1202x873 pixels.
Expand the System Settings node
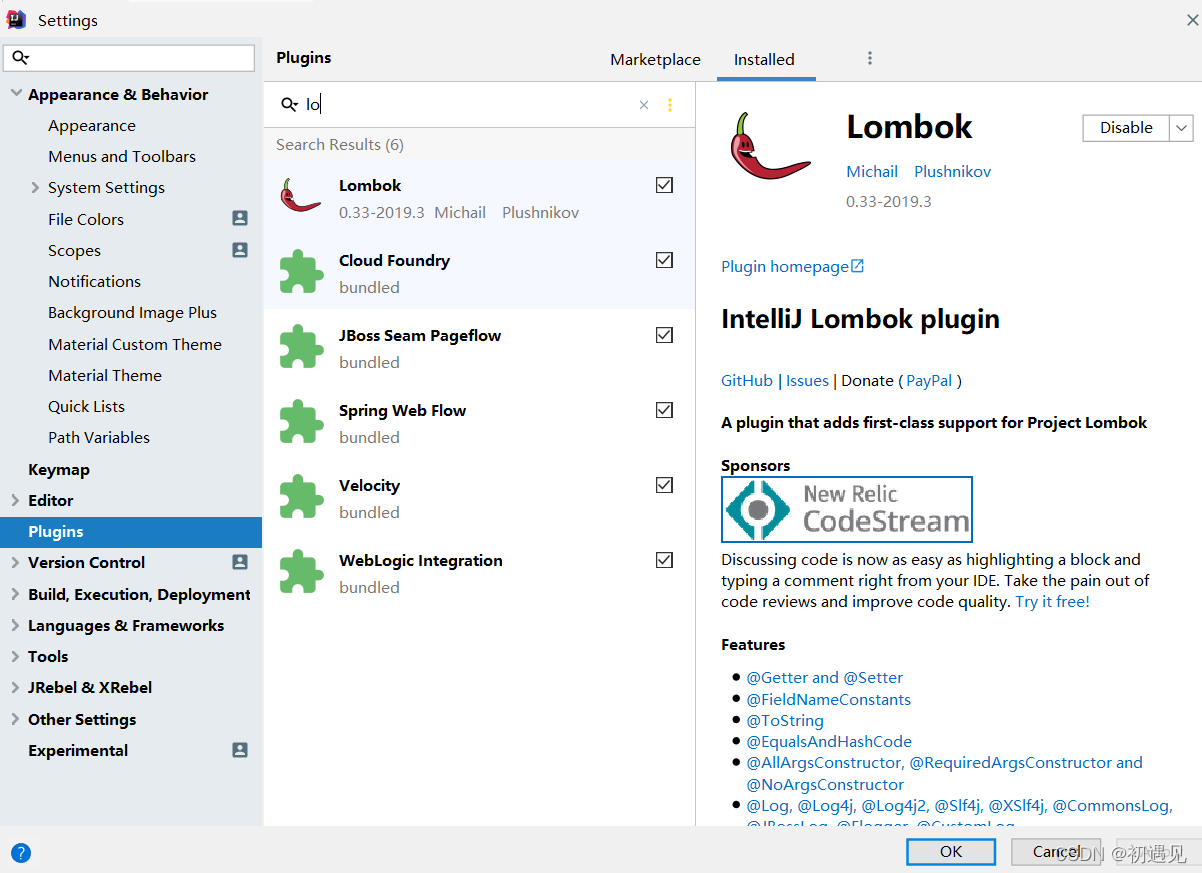click(x=35, y=187)
